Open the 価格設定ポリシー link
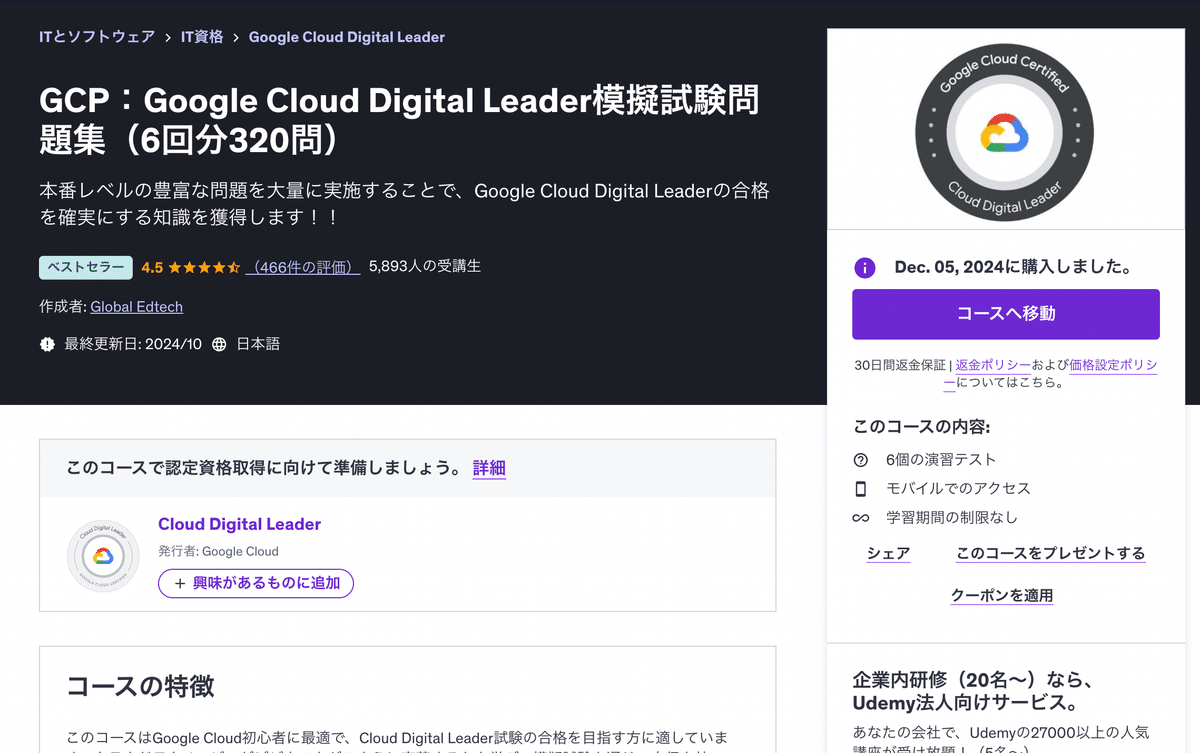The width and height of the screenshot is (1200, 753). (x=1113, y=365)
